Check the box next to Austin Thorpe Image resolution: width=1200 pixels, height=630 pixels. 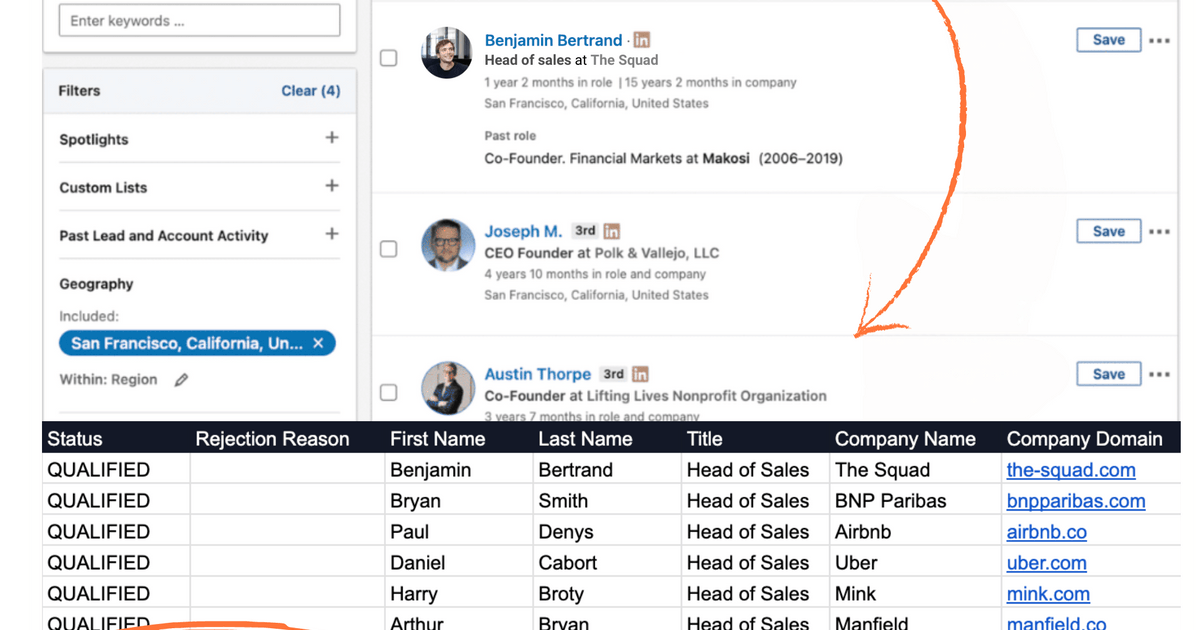coord(389,392)
